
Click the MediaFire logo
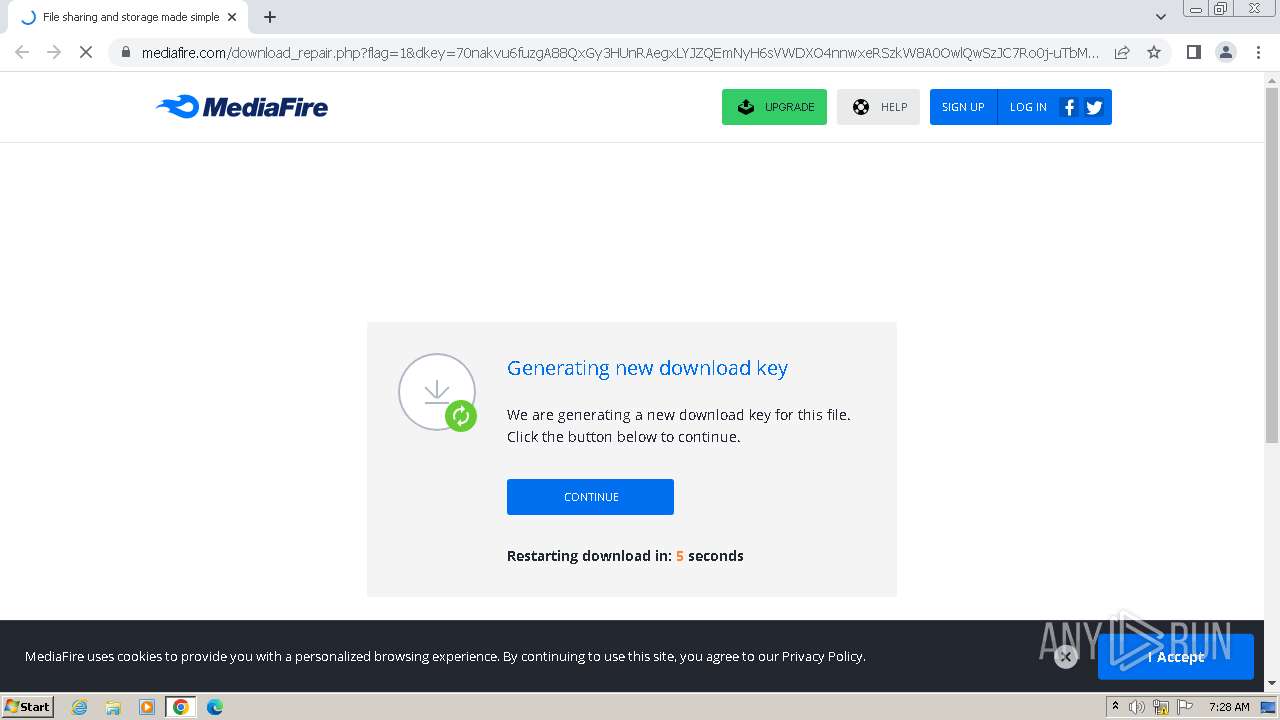[x=242, y=106]
